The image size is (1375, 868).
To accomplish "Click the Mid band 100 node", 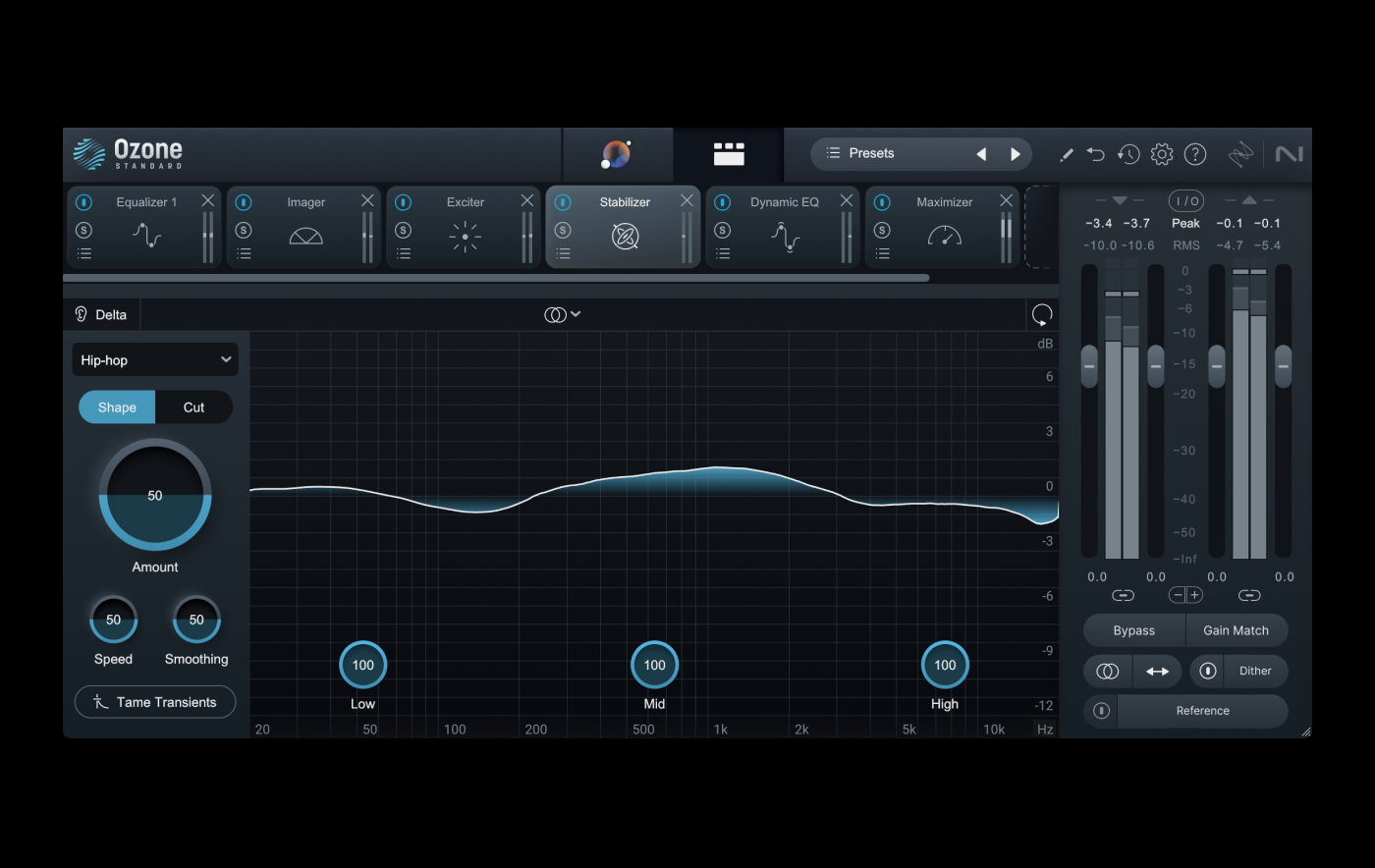I will [654, 665].
